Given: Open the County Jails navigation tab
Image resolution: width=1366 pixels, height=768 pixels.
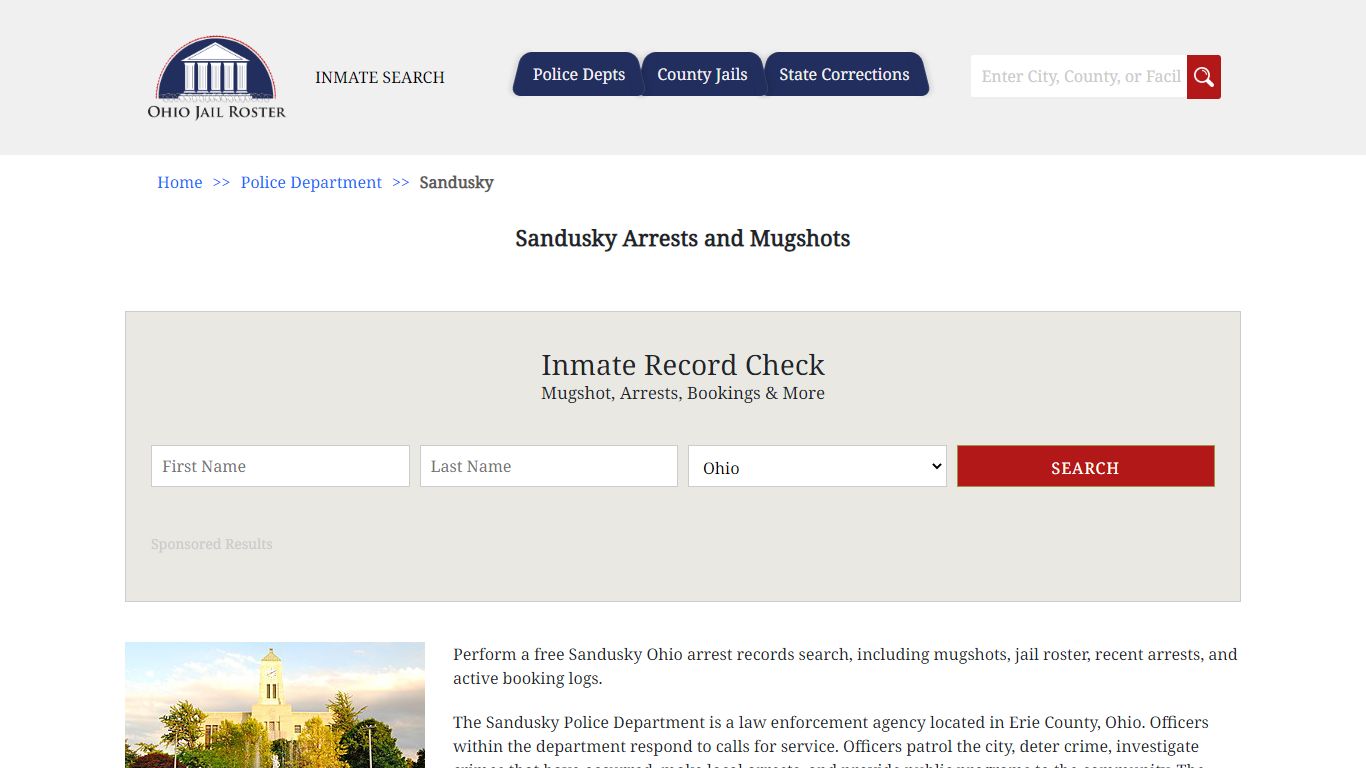Looking at the screenshot, I should (x=702, y=74).
